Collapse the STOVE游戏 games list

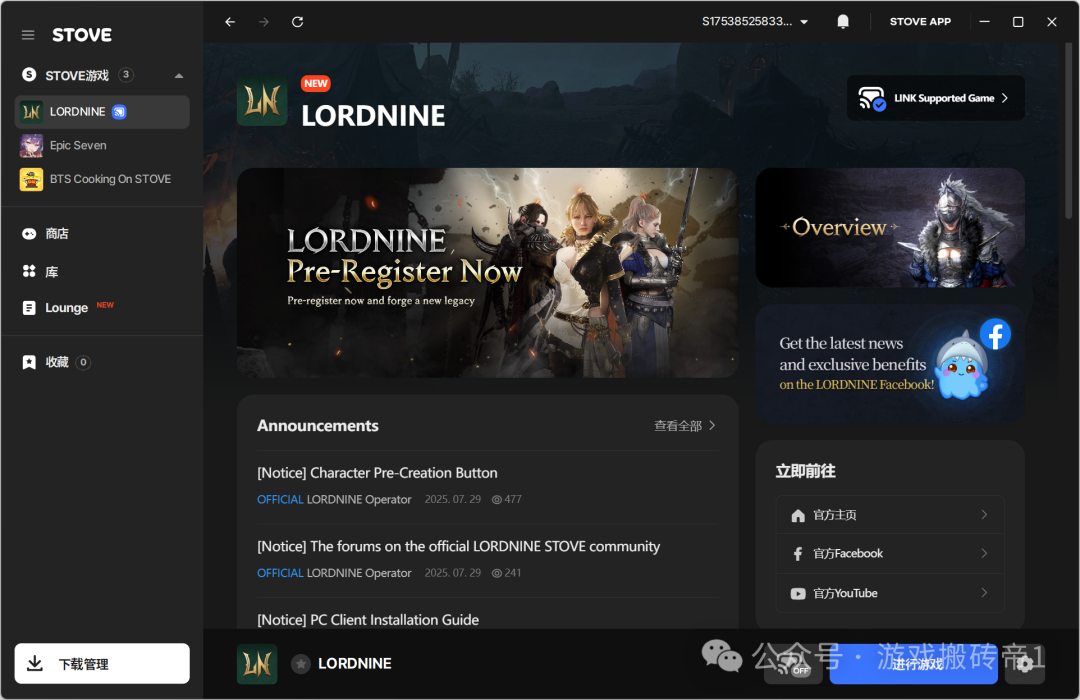pyautogui.click(x=178, y=76)
